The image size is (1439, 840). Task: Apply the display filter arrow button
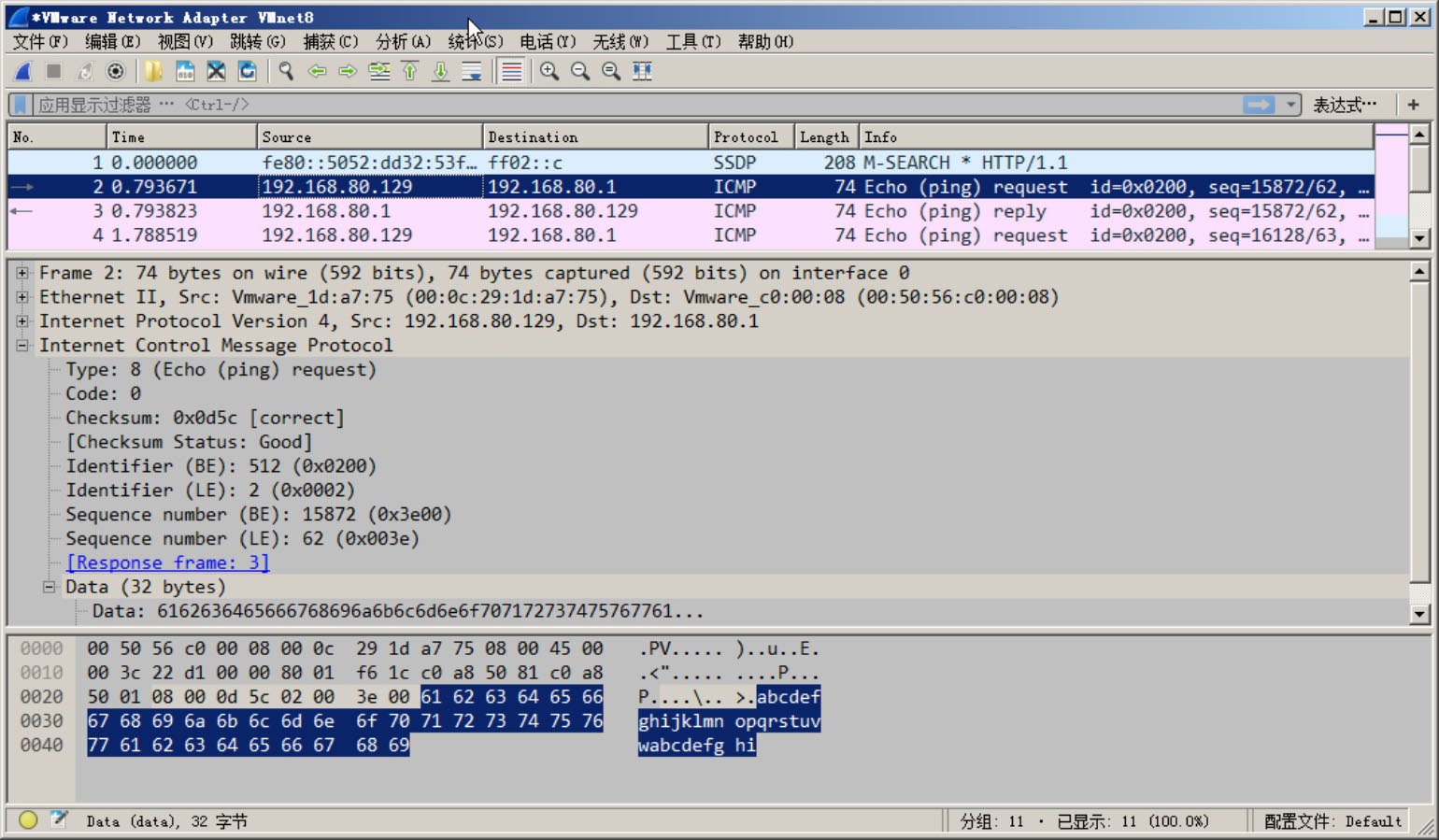click(x=1259, y=105)
